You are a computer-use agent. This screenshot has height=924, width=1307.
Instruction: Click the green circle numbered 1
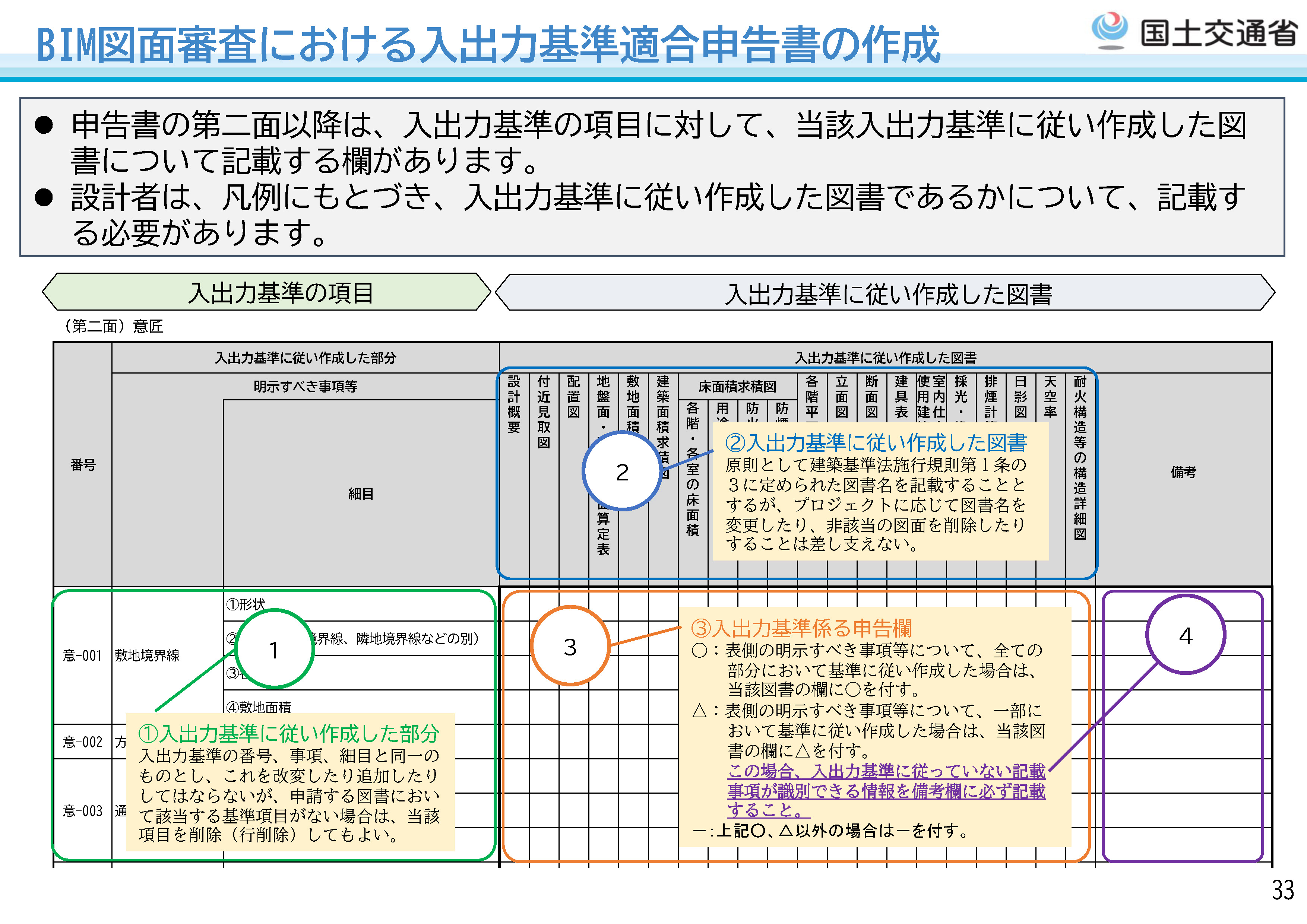[x=274, y=649]
